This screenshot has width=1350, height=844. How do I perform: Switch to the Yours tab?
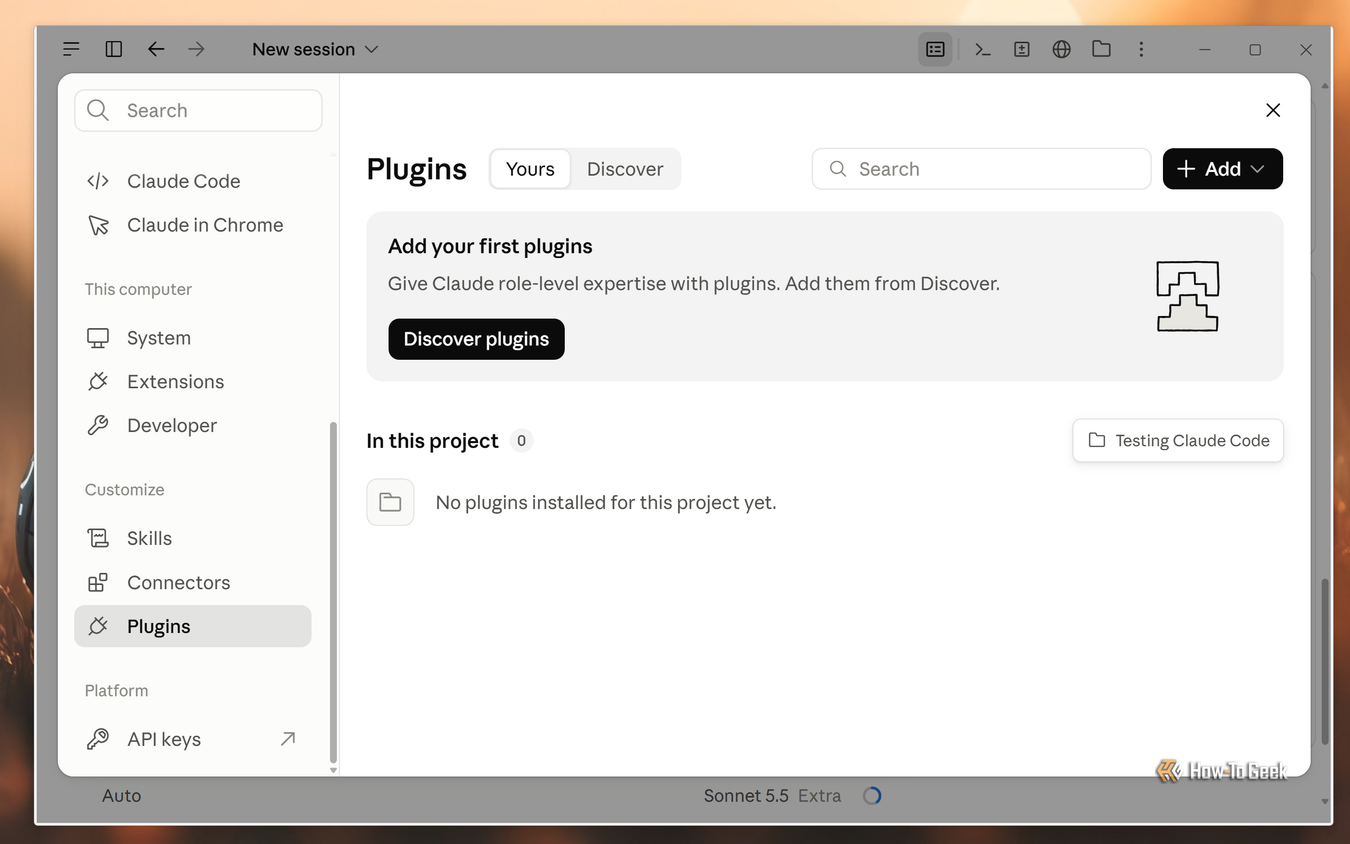[530, 169]
